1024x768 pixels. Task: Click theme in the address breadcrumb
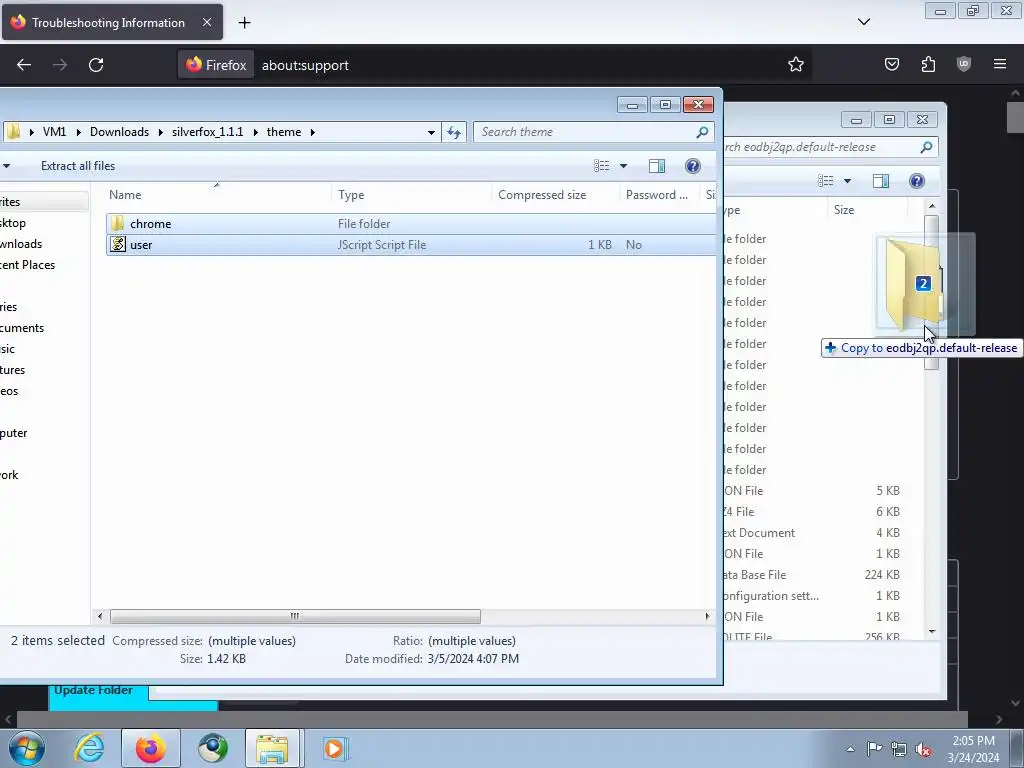pyautogui.click(x=284, y=132)
